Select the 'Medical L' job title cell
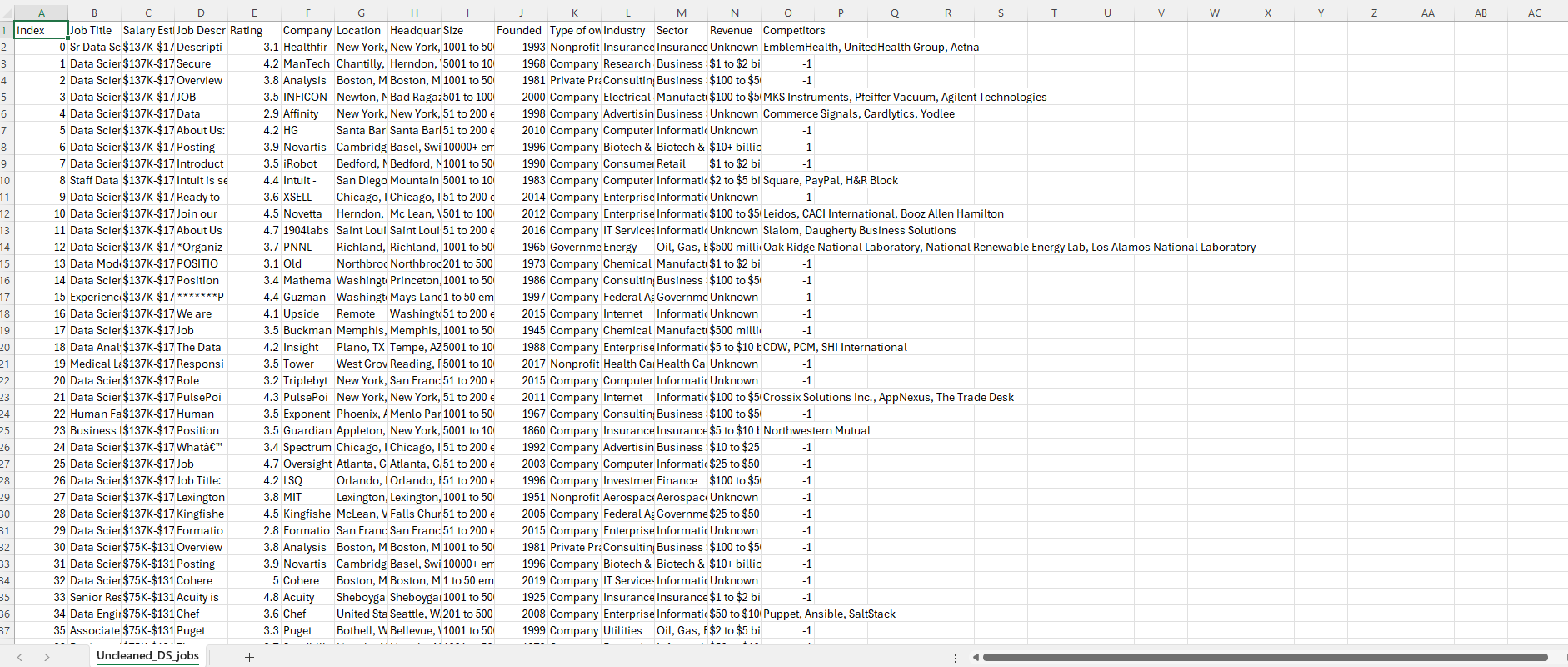This screenshot has width=1568, height=667. [94, 364]
